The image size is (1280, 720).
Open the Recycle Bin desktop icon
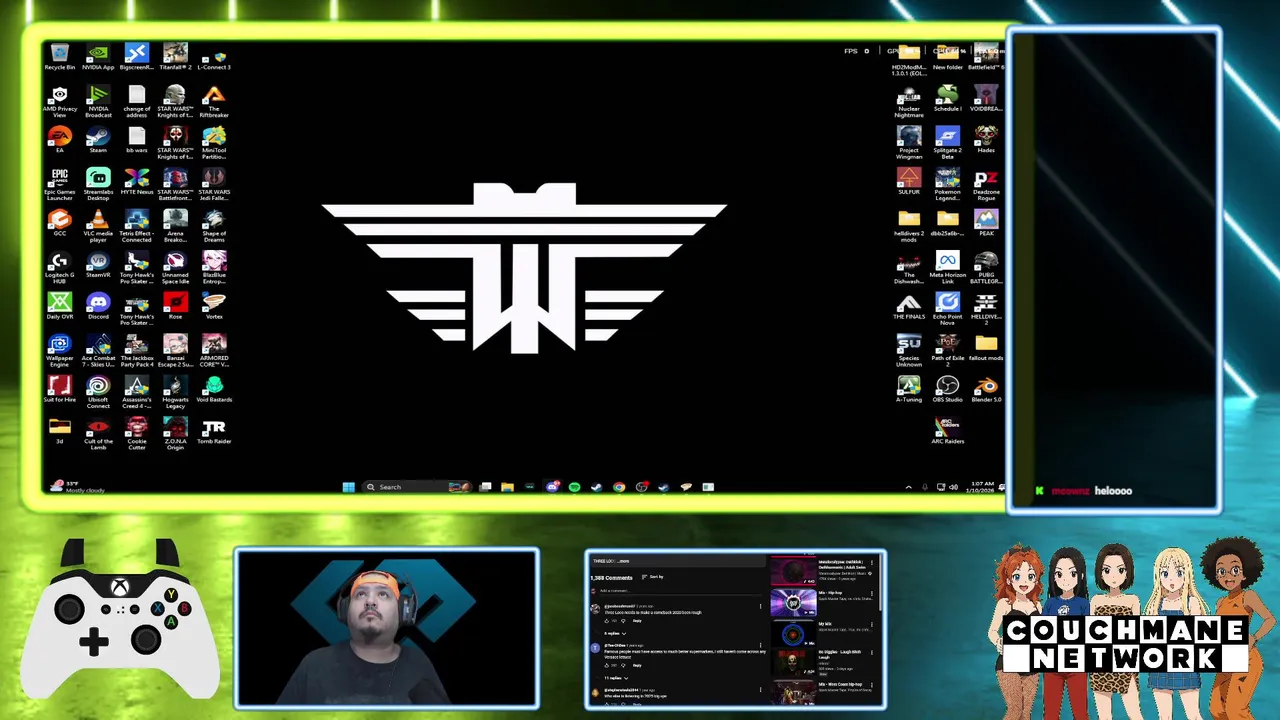coord(60,57)
